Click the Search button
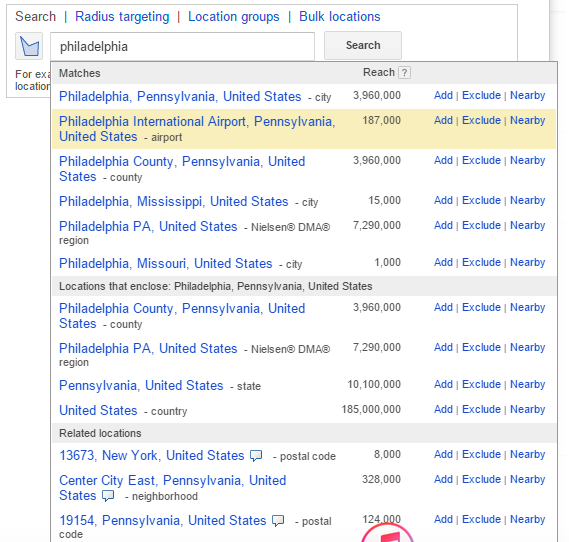569x542 pixels. [363, 45]
